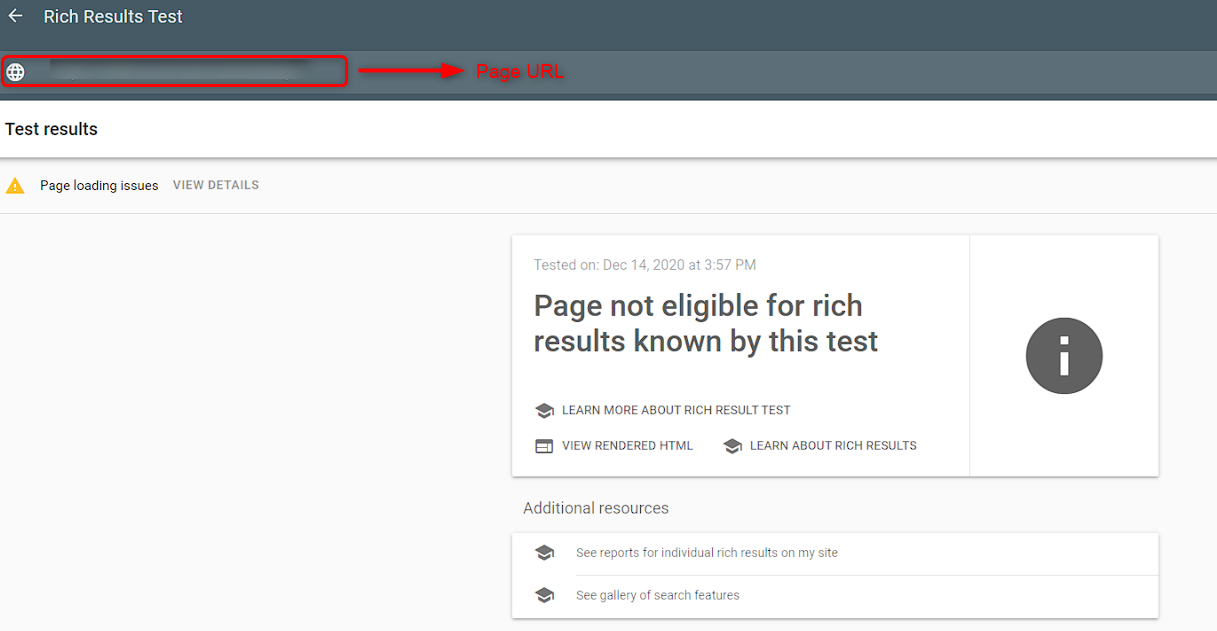The width and height of the screenshot is (1217, 631).
Task: Click the Rich Results Test title
Action: (x=113, y=16)
